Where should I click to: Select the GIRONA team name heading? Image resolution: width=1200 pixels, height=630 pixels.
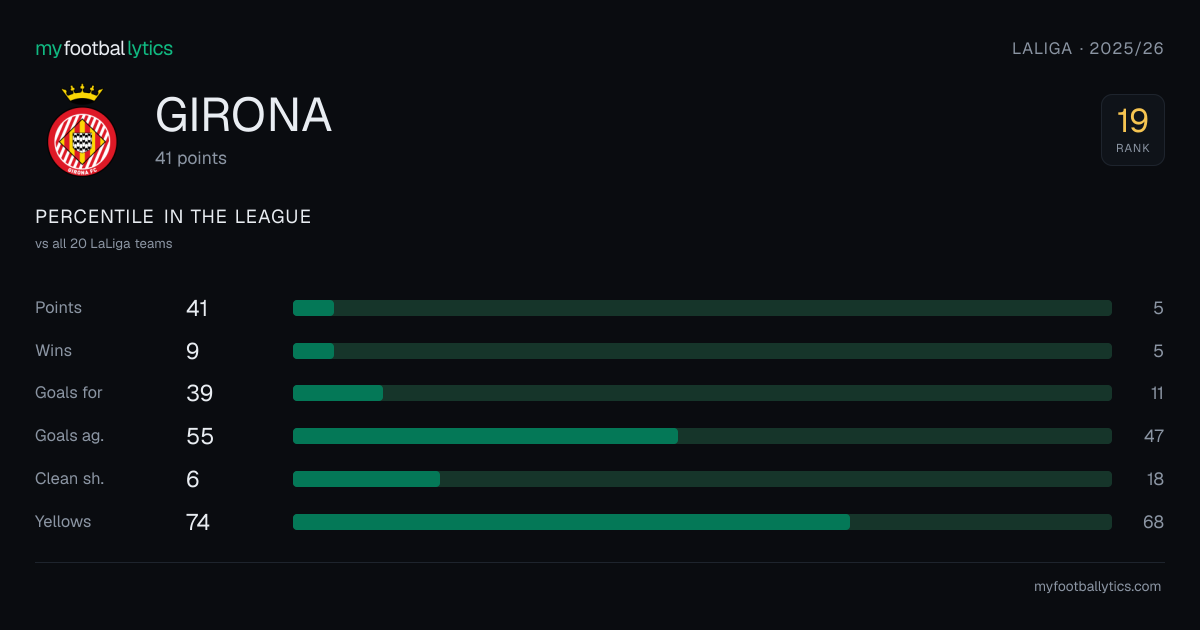coord(243,116)
